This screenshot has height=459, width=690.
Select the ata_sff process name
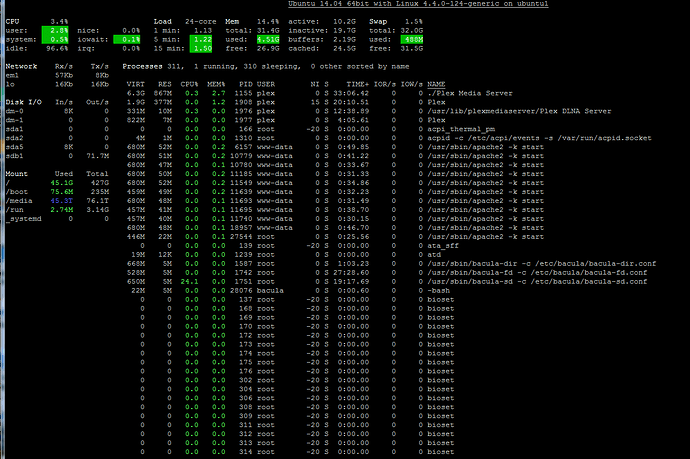tap(443, 246)
